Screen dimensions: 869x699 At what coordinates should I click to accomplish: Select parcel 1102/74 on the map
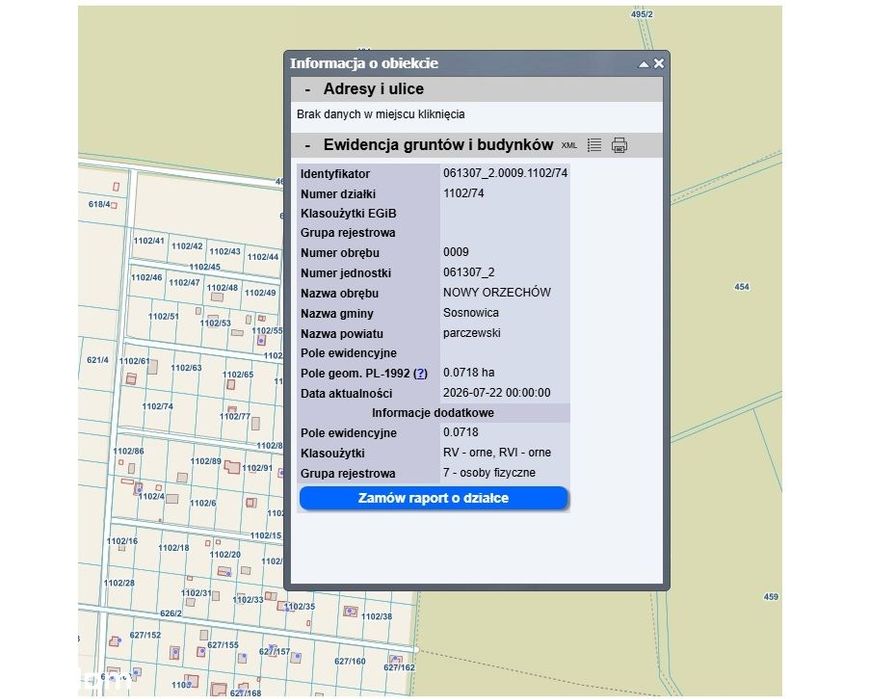pyautogui.click(x=157, y=406)
